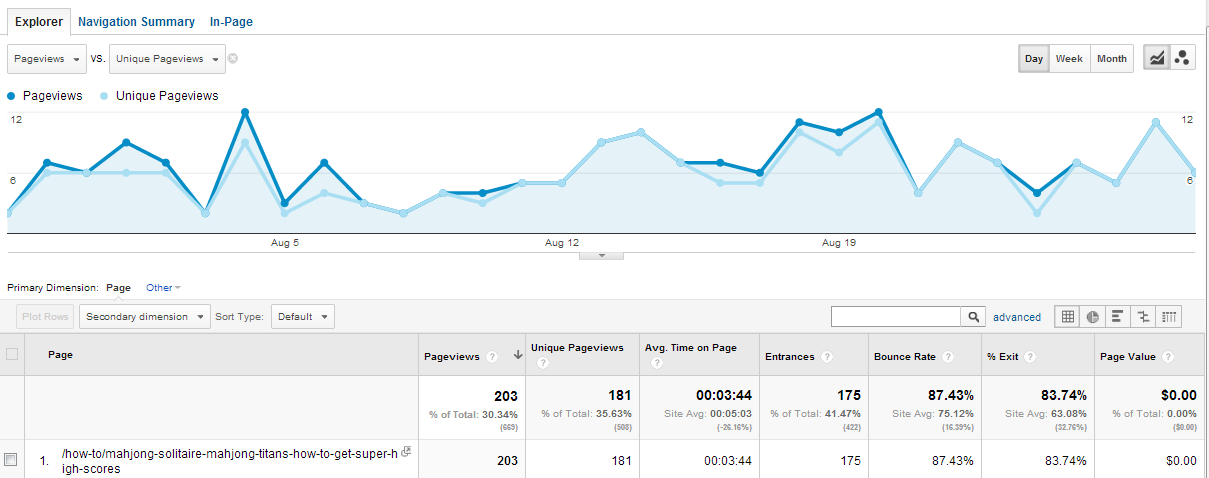Sort by the Entrances column header
Viewport: 1209px width, 478px height.
(791, 356)
